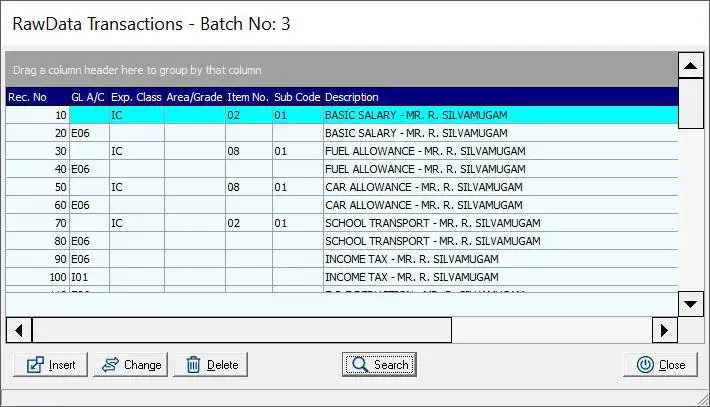Click Item No. 02 in record 70 row
This screenshot has height=407, width=710.
pos(249,223)
